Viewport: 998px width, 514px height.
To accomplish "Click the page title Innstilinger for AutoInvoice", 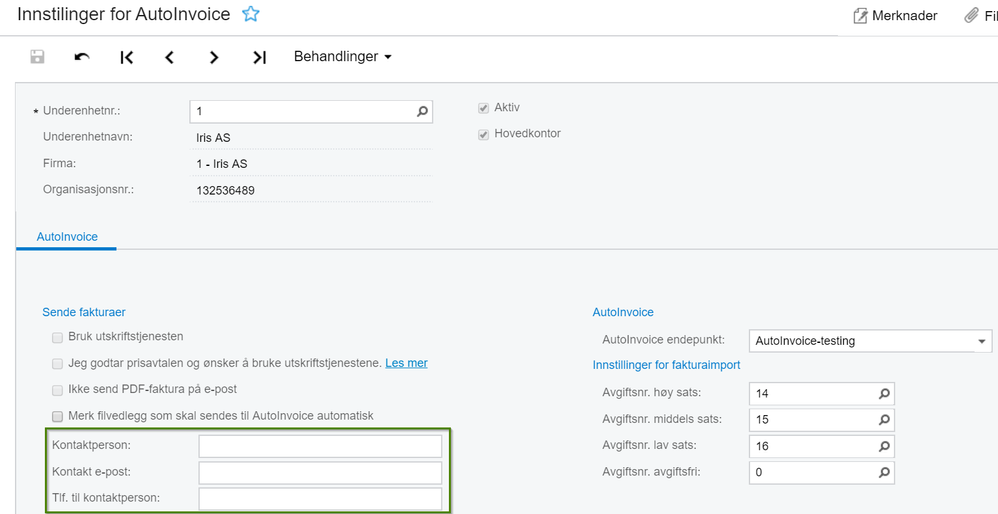I will (x=123, y=15).
